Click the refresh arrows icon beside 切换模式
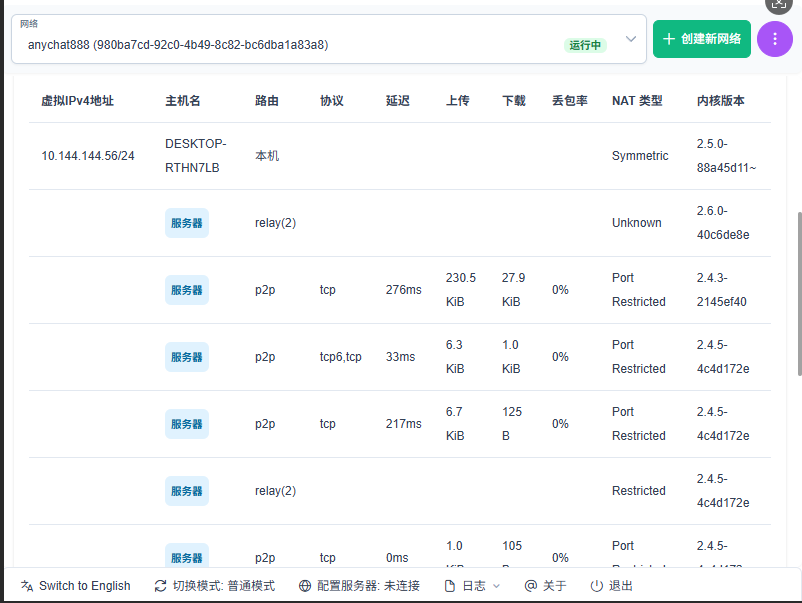The height and width of the screenshot is (603, 802). pyautogui.click(x=160, y=586)
